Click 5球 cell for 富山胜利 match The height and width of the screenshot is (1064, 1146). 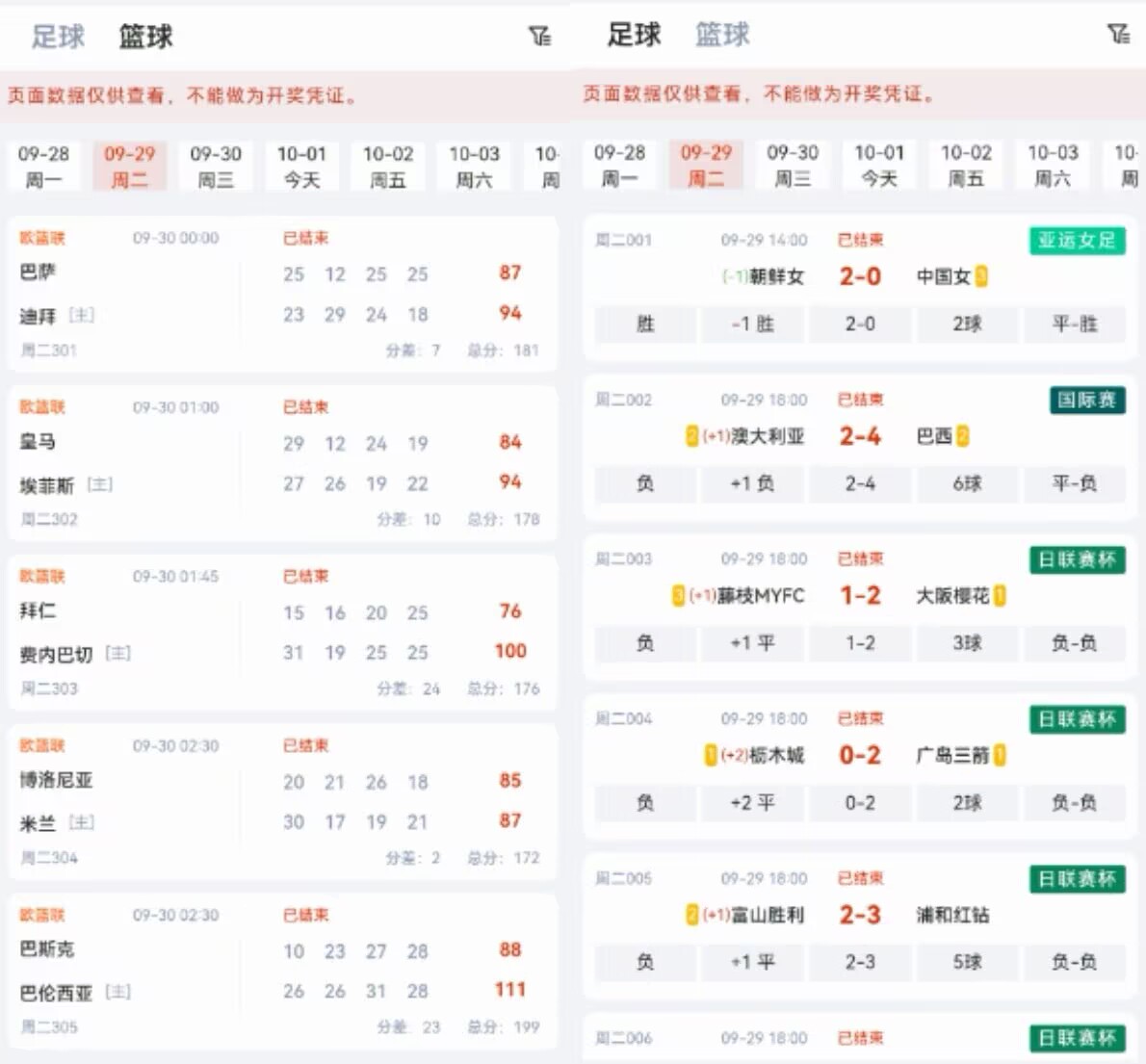(967, 962)
